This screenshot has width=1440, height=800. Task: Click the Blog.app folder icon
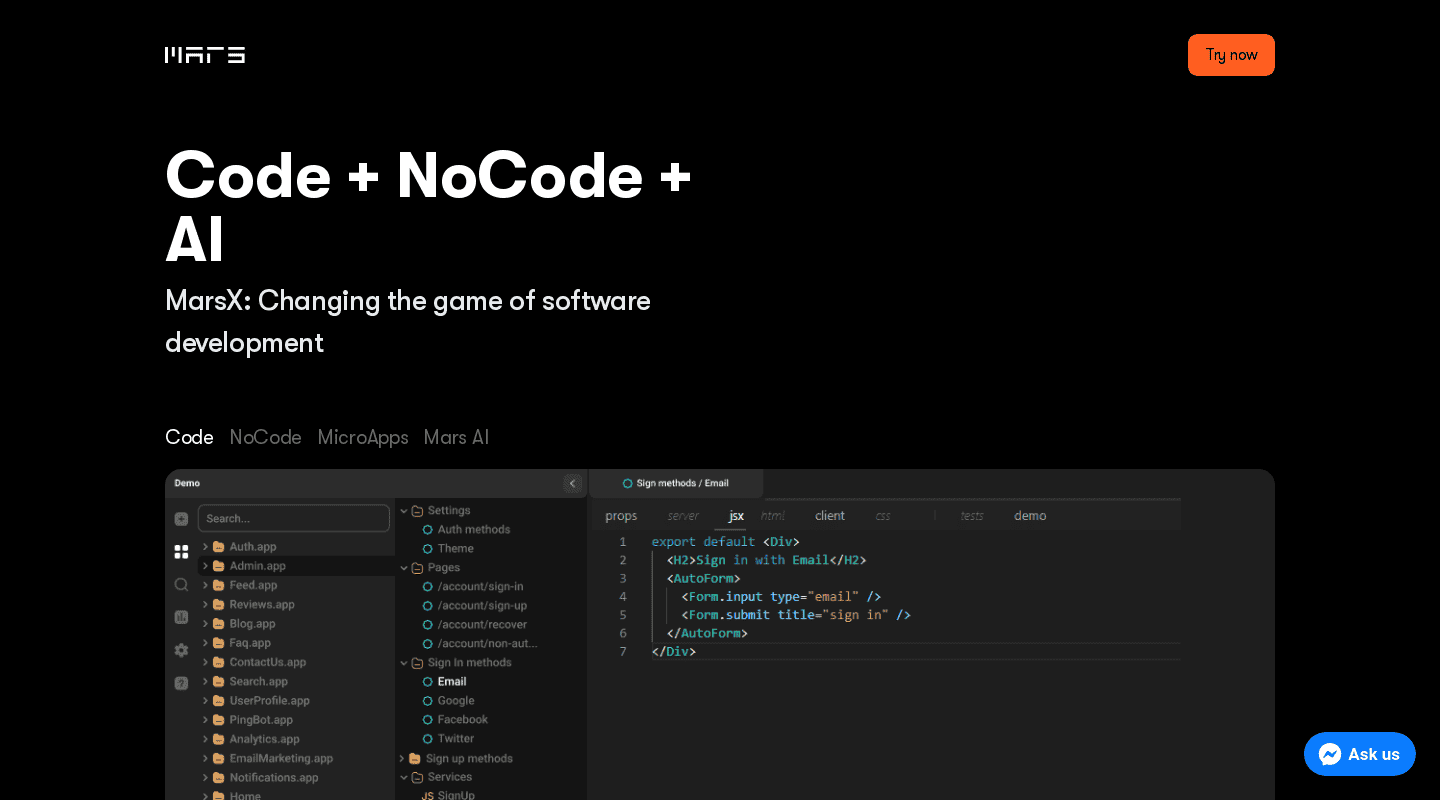(x=219, y=623)
